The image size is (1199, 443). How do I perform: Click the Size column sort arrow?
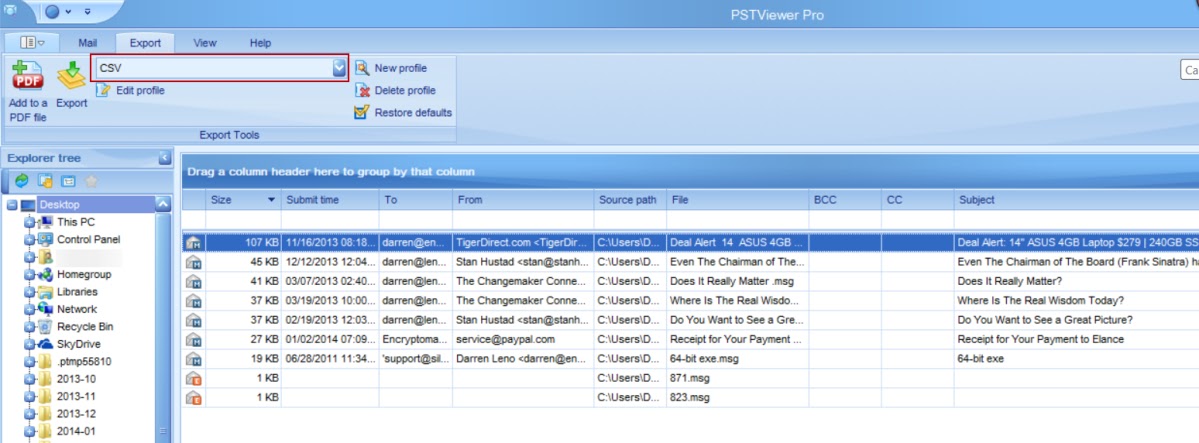[x=271, y=200]
